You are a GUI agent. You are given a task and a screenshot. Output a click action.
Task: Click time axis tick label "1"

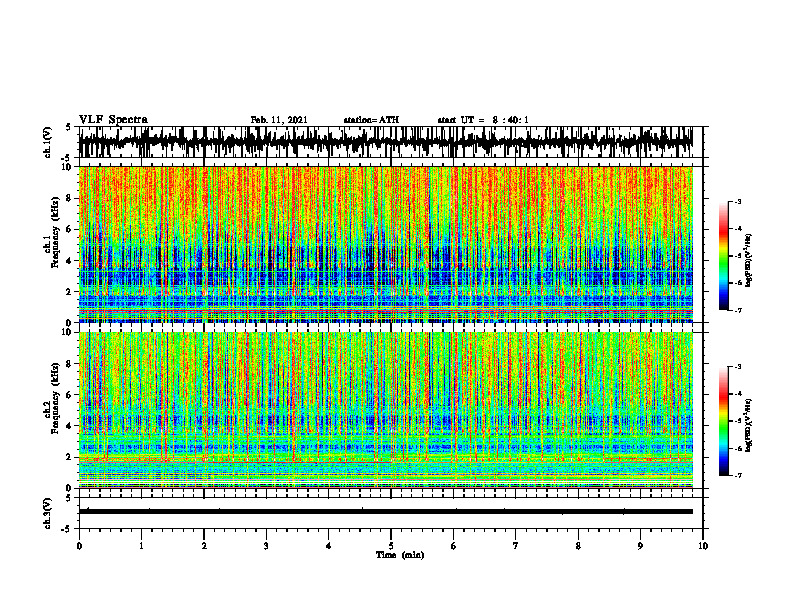coord(141,546)
